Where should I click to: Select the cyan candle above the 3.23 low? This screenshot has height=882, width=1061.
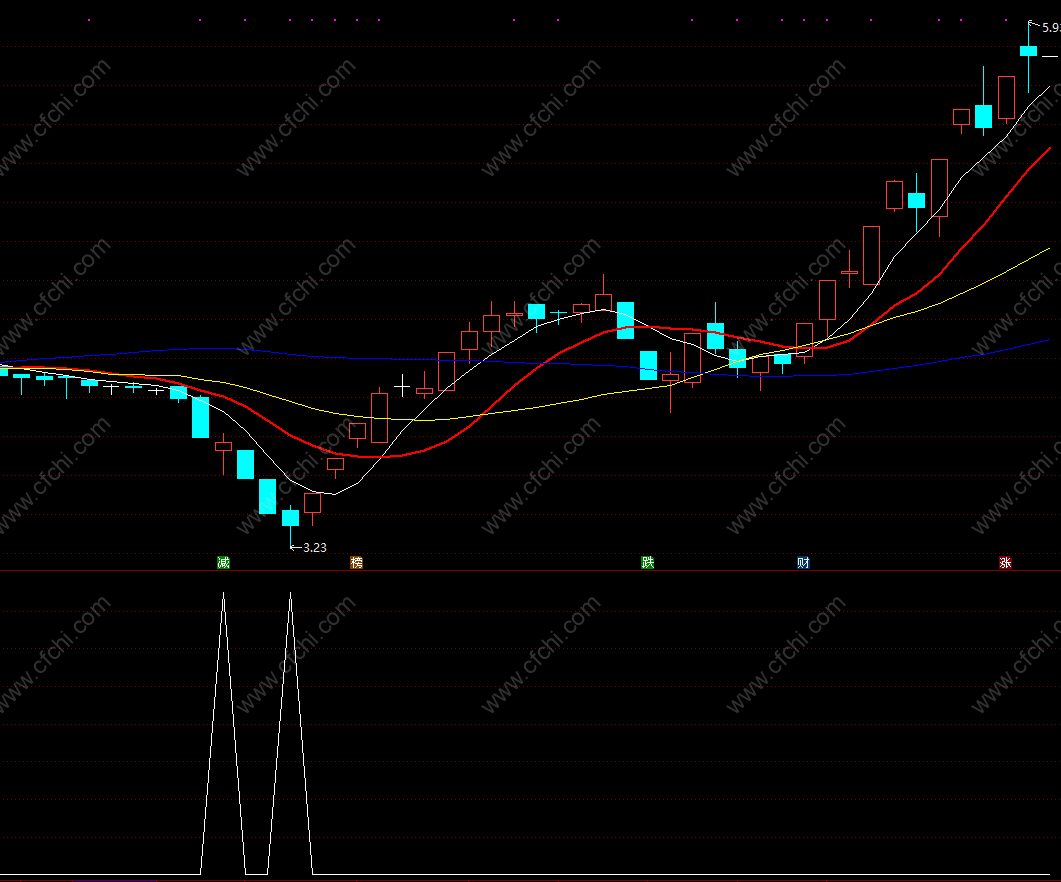tap(290, 518)
